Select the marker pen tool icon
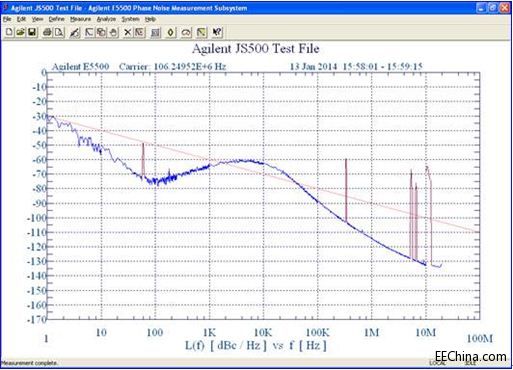This screenshot has height=370, width=513. pos(75,32)
